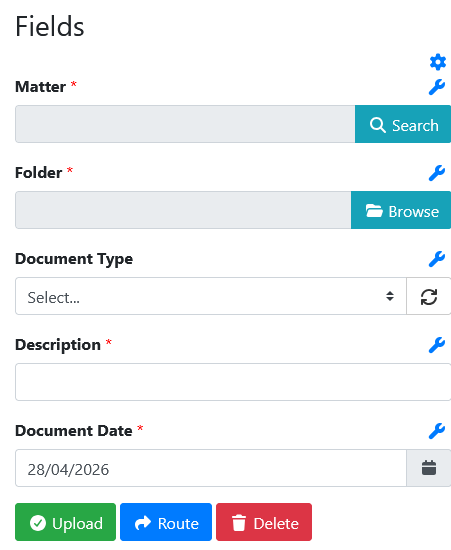Delete the document
The width and height of the screenshot is (451, 550).
click(x=264, y=522)
